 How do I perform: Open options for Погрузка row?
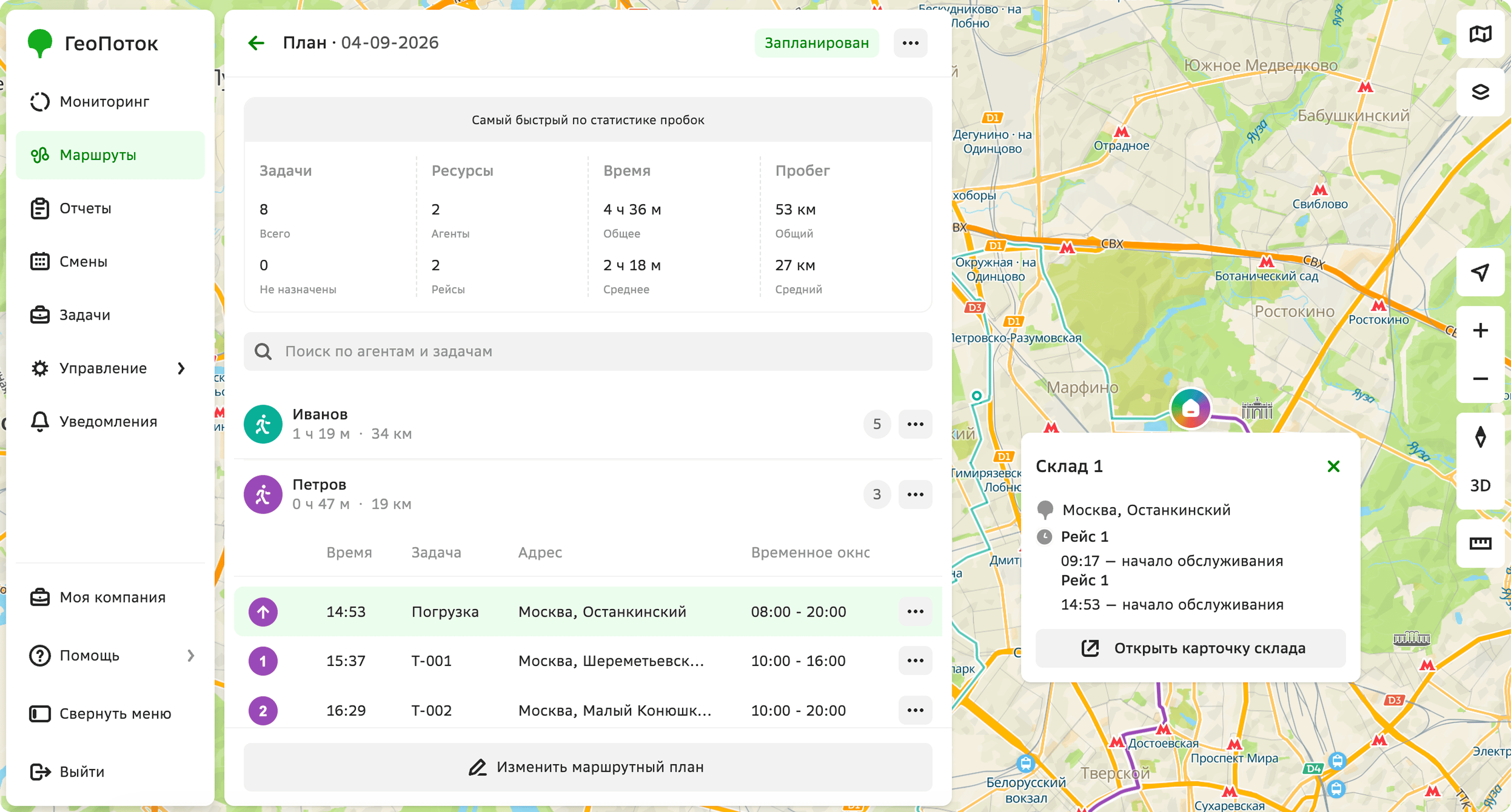(915, 612)
